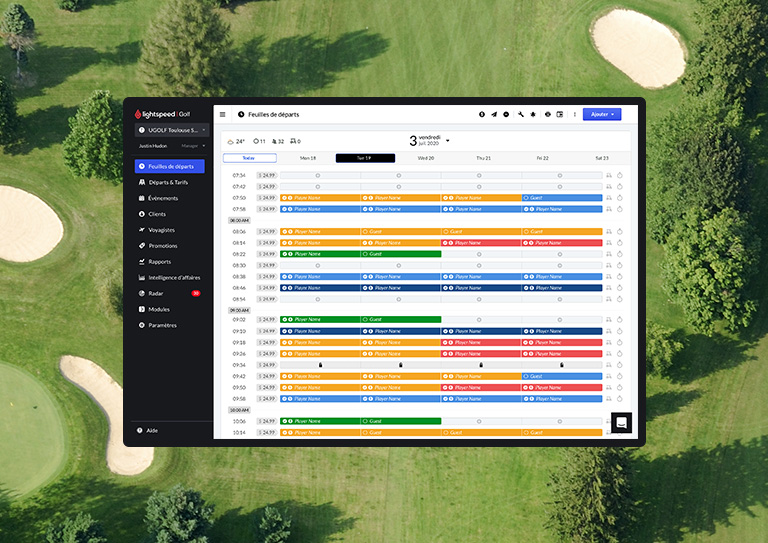Click the wrench tools icon
Screen dimensions: 768x543
[x=520, y=114]
